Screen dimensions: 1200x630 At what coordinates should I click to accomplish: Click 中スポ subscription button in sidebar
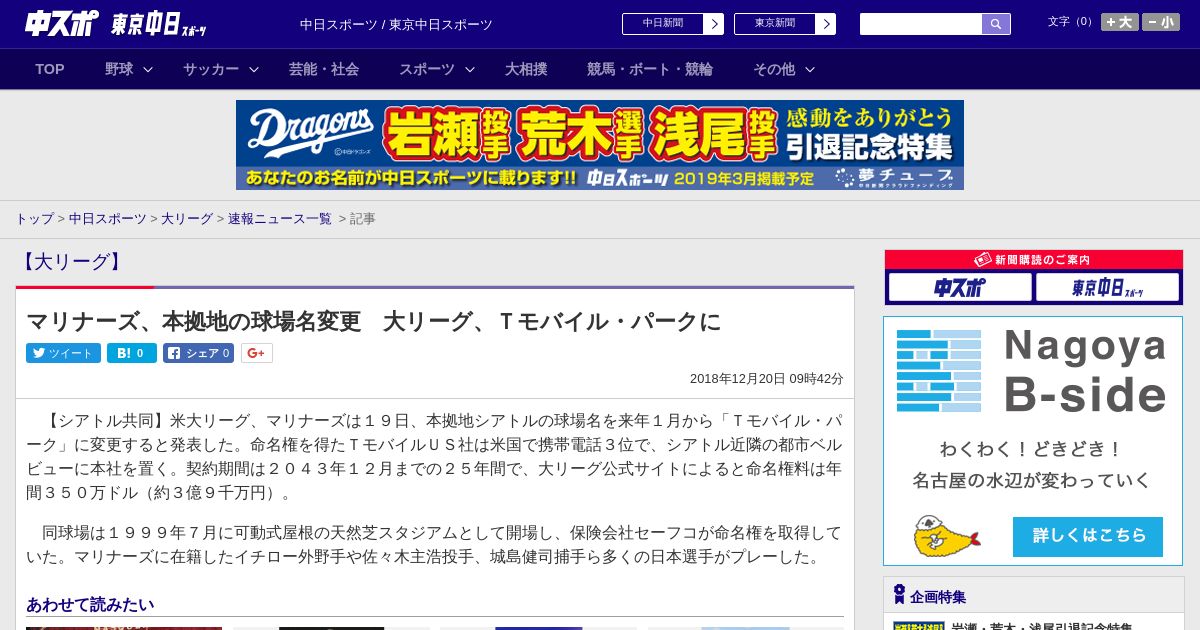[x=960, y=288]
